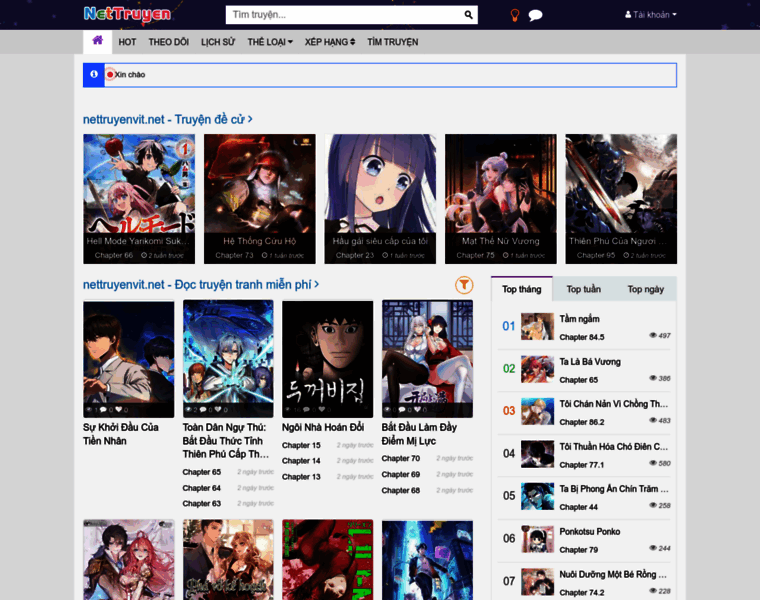760x600 pixels.
Task: Toggle the lightbulb dark mode icon
Action: (x=515, y=15)
